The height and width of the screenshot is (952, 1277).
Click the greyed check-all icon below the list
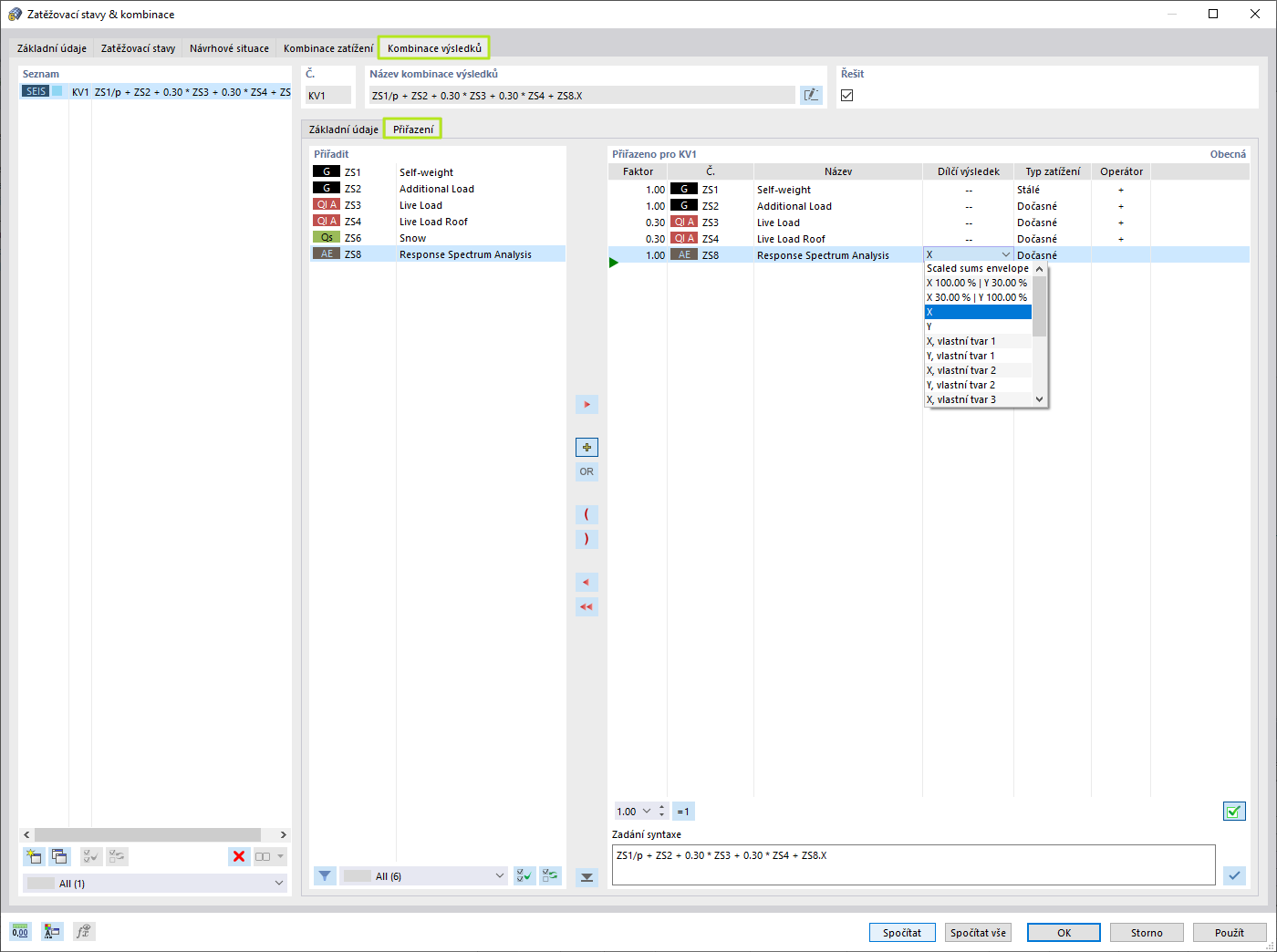coord(91,856)
